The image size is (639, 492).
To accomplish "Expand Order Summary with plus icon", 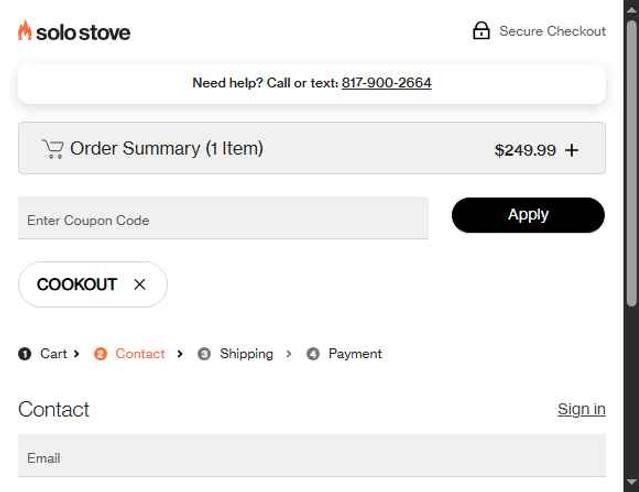I will 572,150.
